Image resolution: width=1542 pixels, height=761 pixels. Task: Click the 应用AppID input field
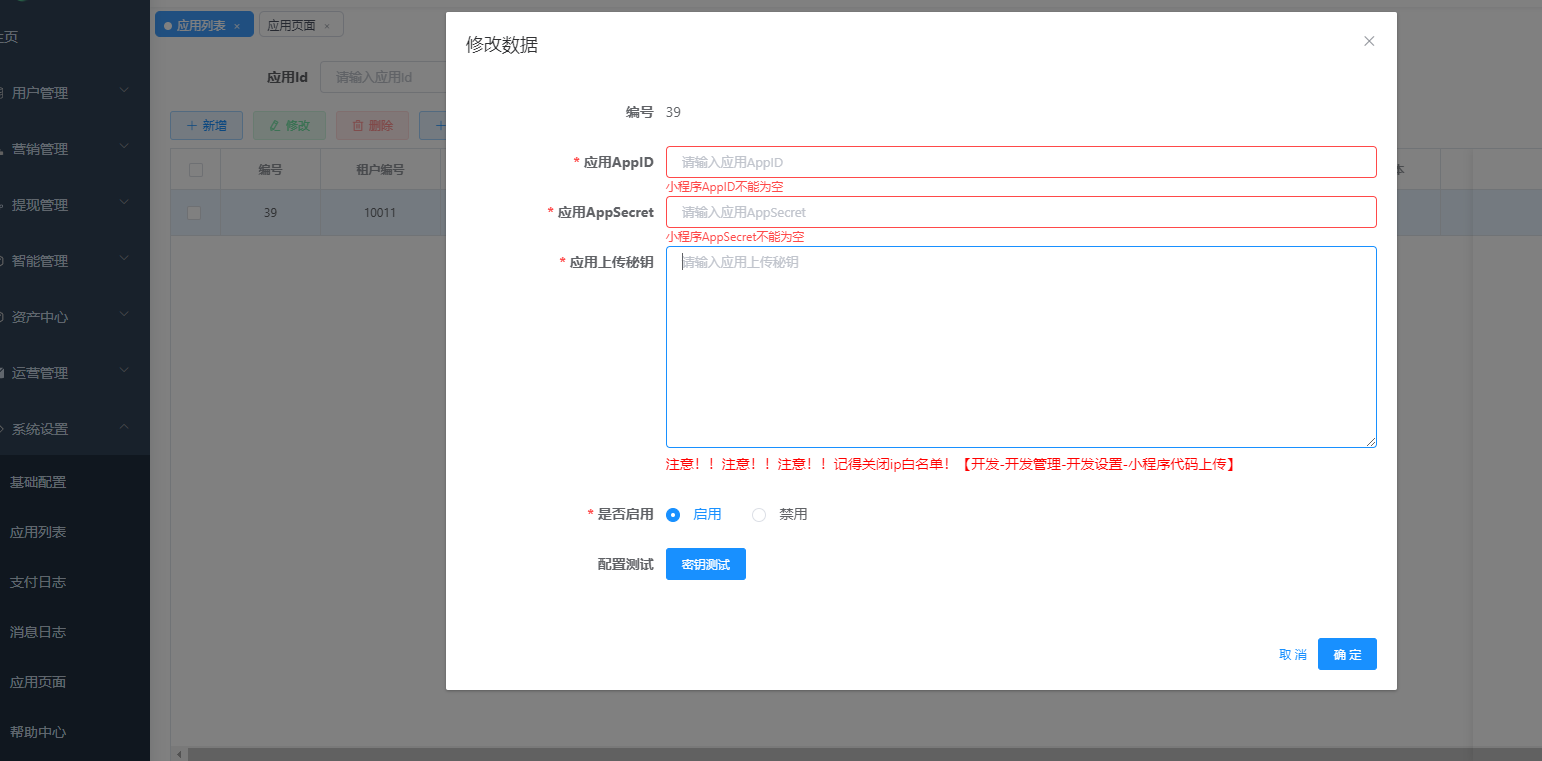coord(1021,162)
